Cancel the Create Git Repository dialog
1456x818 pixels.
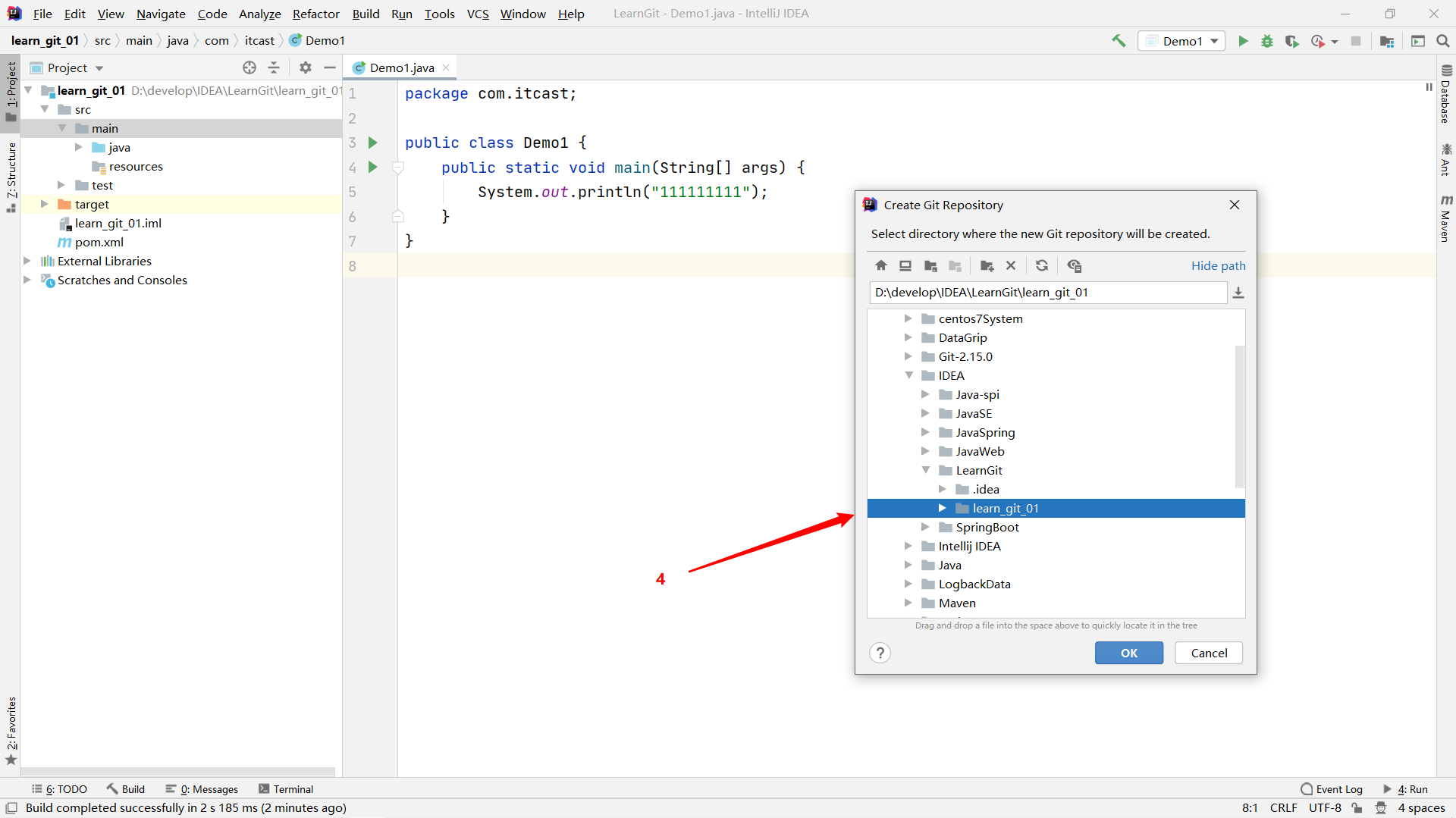[x=1209, y=653]
